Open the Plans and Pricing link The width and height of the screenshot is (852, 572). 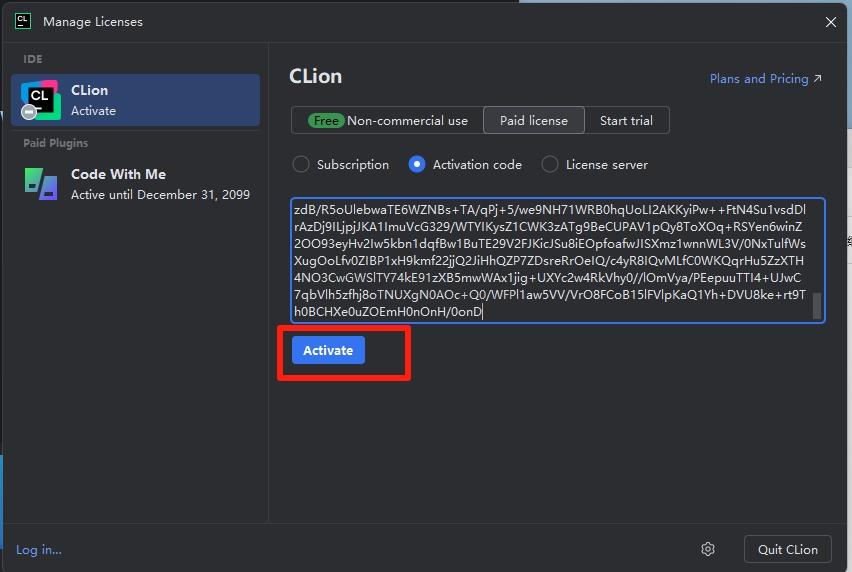click(765, 79)
